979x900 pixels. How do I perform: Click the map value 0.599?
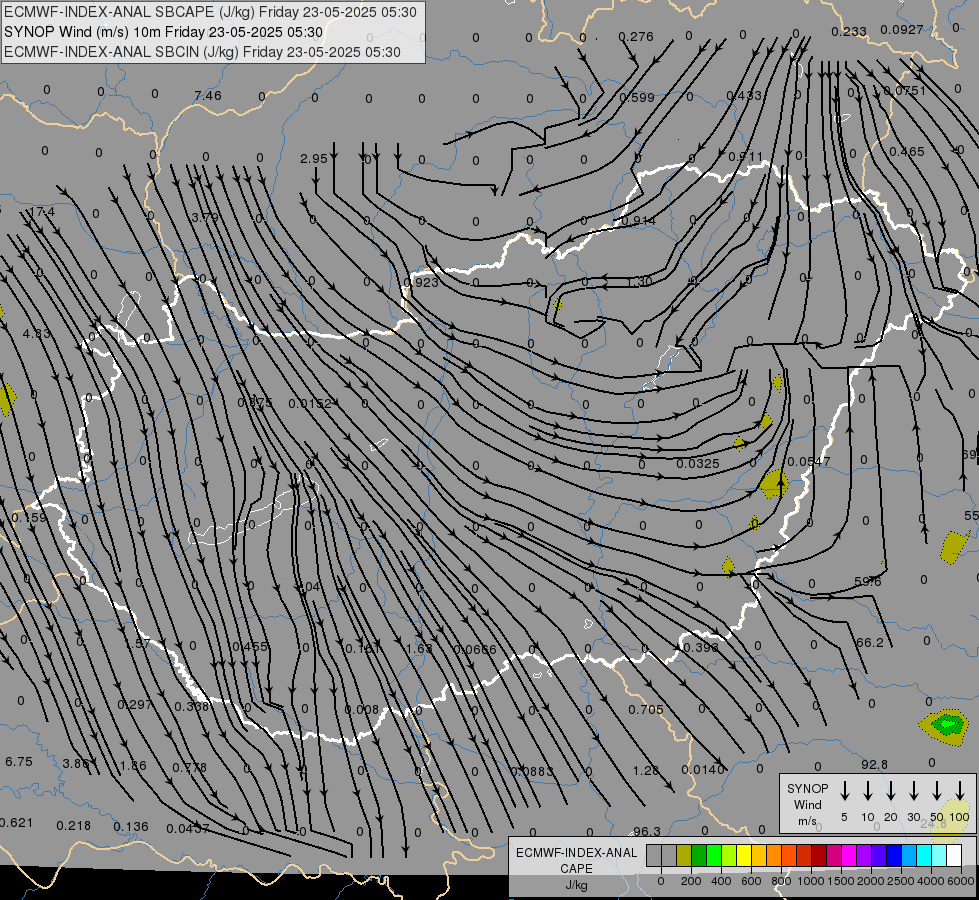click(637, 97)
